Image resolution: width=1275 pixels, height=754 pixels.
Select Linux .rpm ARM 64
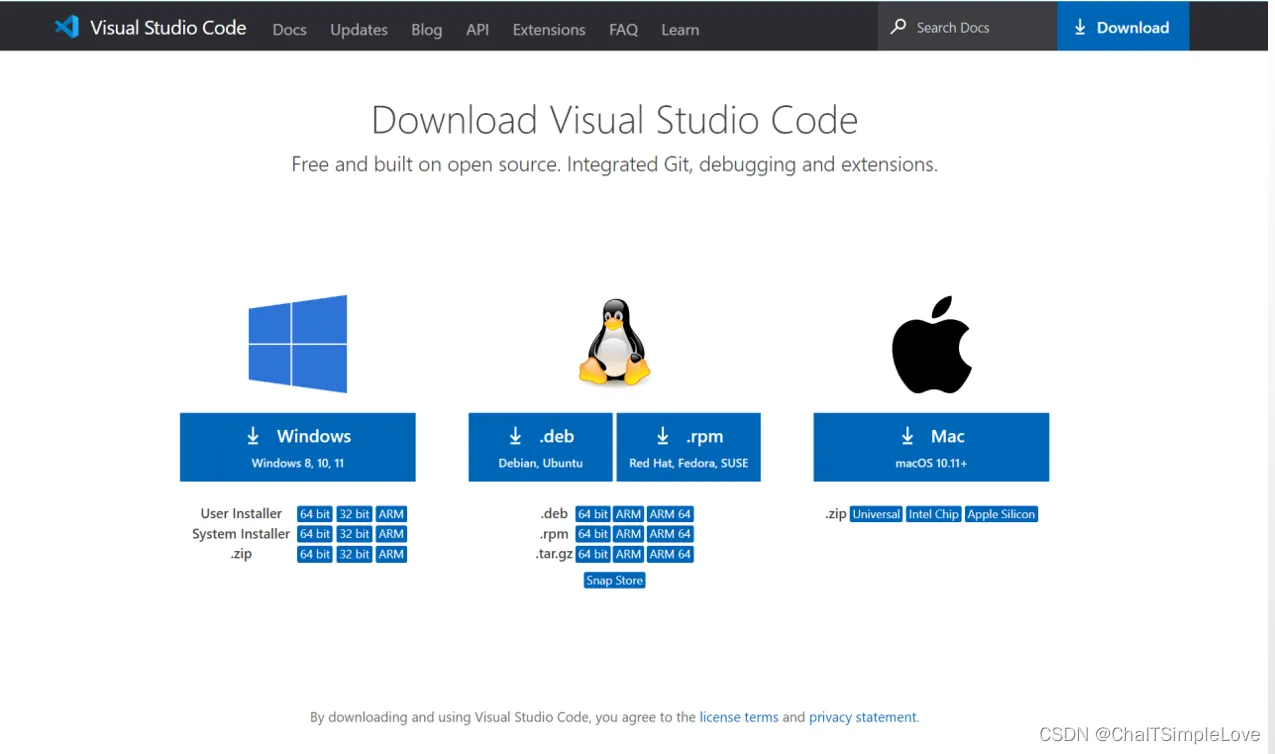(x=670, y=534)
